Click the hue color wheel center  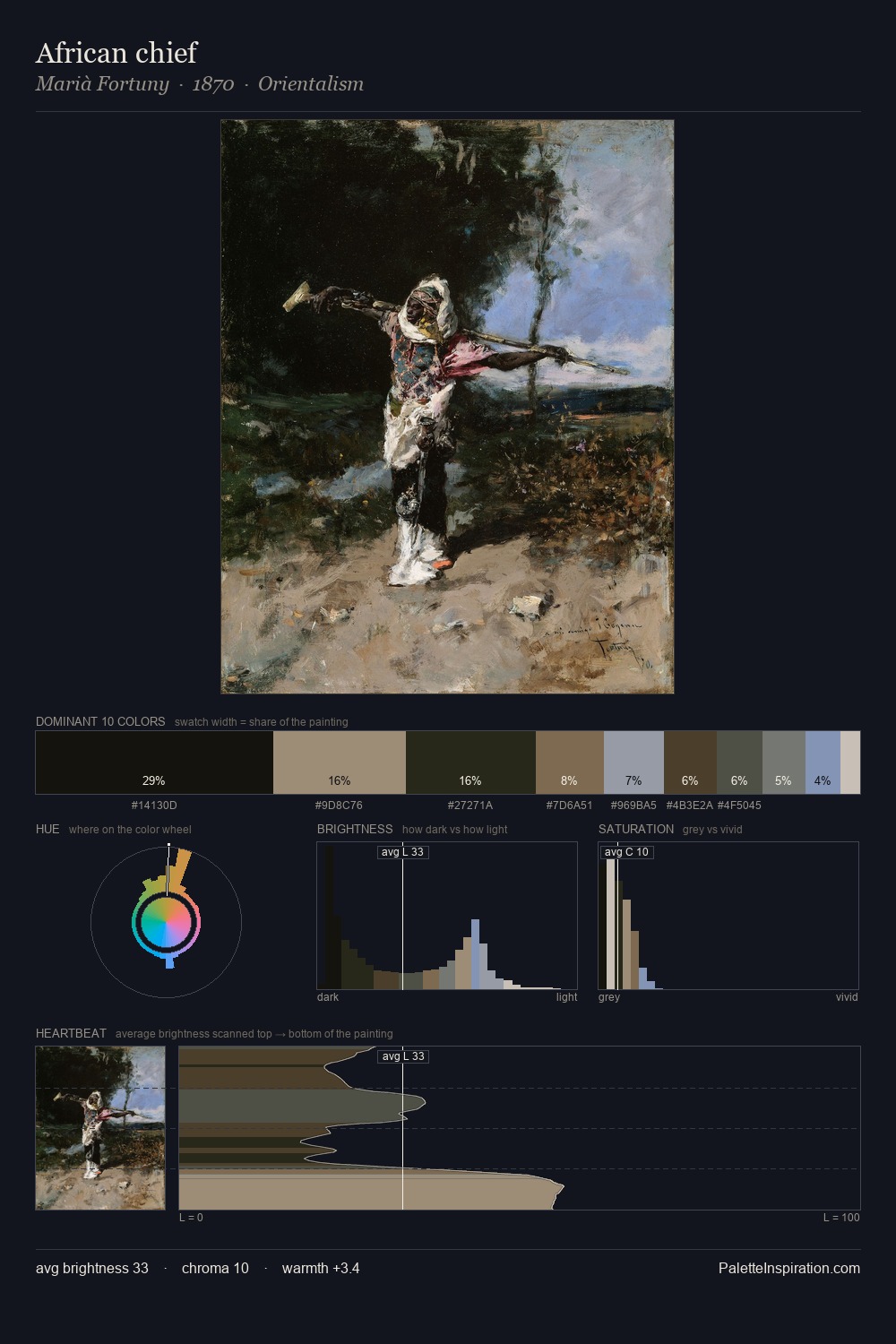pyautogui.click(x=166, y=922)
